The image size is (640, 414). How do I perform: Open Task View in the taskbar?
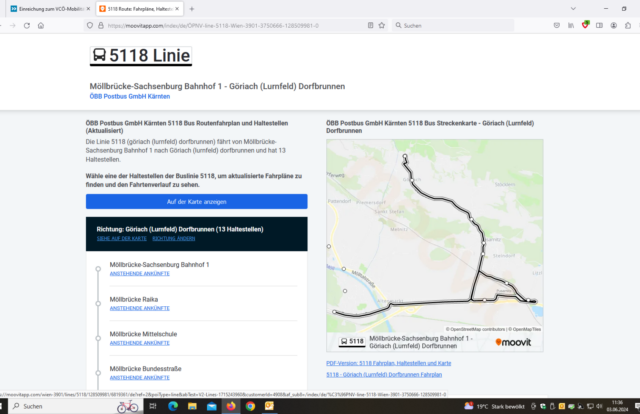point(153,406)
